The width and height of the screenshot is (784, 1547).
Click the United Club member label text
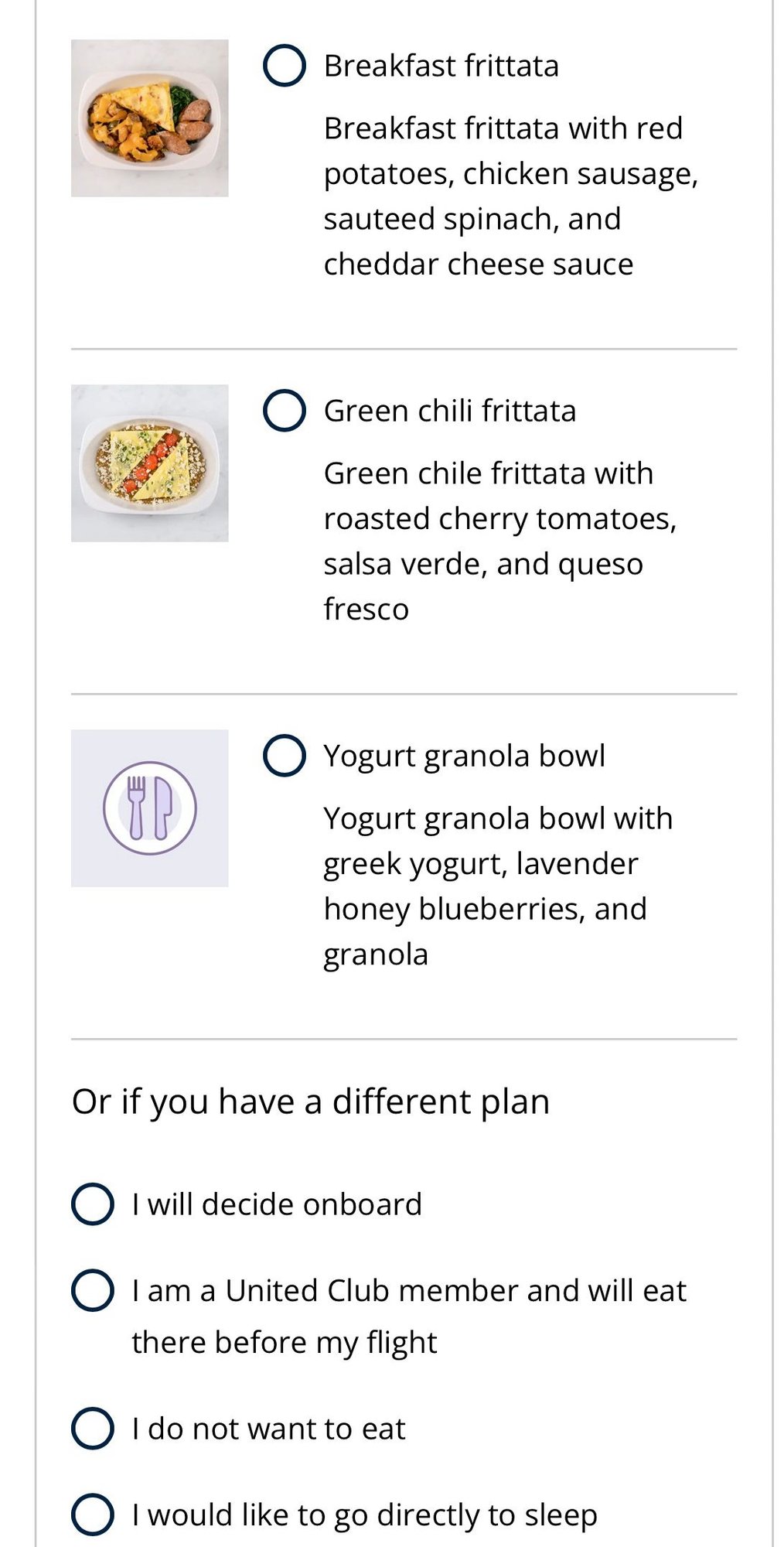[408, 1315]
